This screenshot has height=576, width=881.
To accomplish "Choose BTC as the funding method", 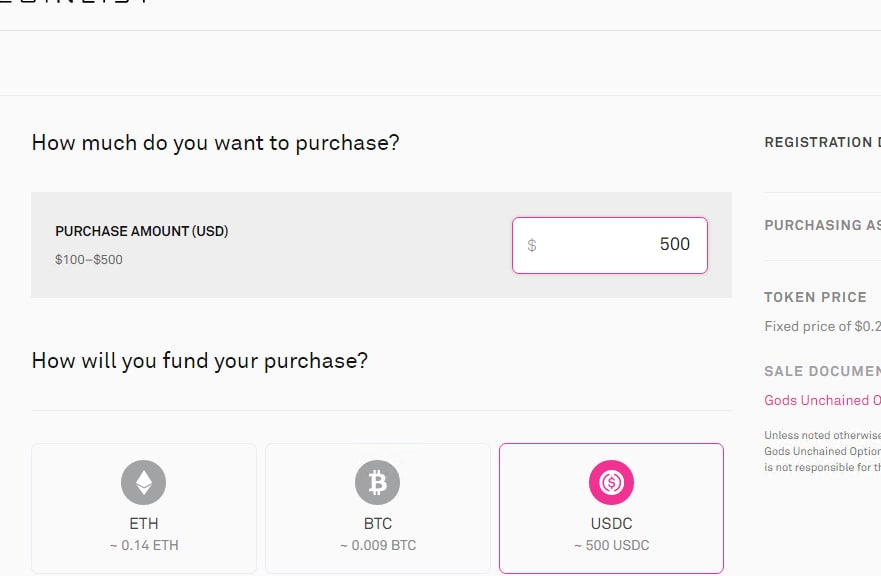I will 377,524.
